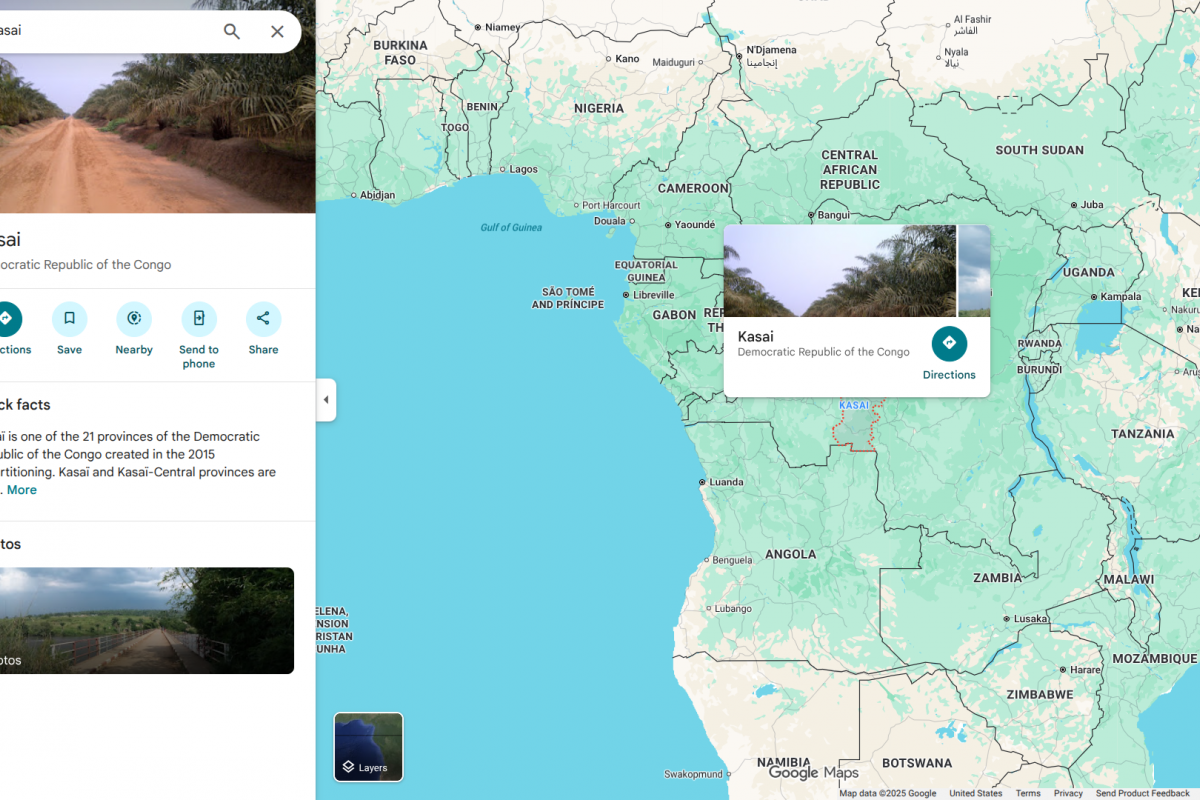The width and height of the screenshot is (1200, 800).
Task: Open the bridge photo thumbnail
Action: [145, 620]
